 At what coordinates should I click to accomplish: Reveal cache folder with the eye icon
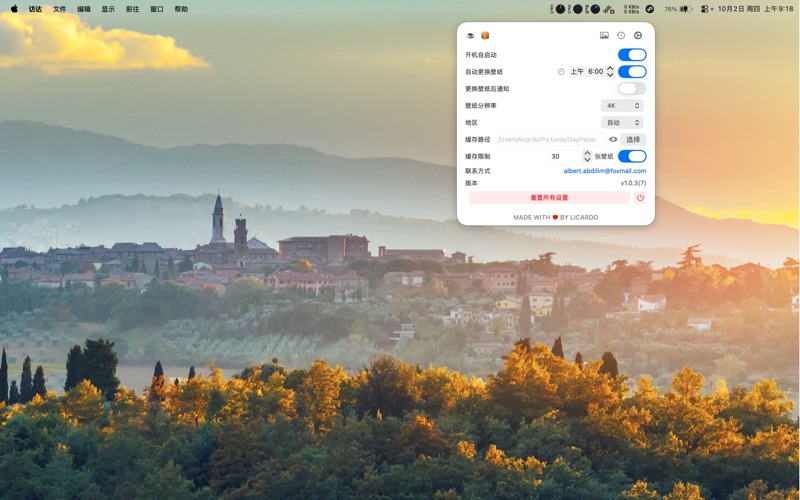(613, 139)
